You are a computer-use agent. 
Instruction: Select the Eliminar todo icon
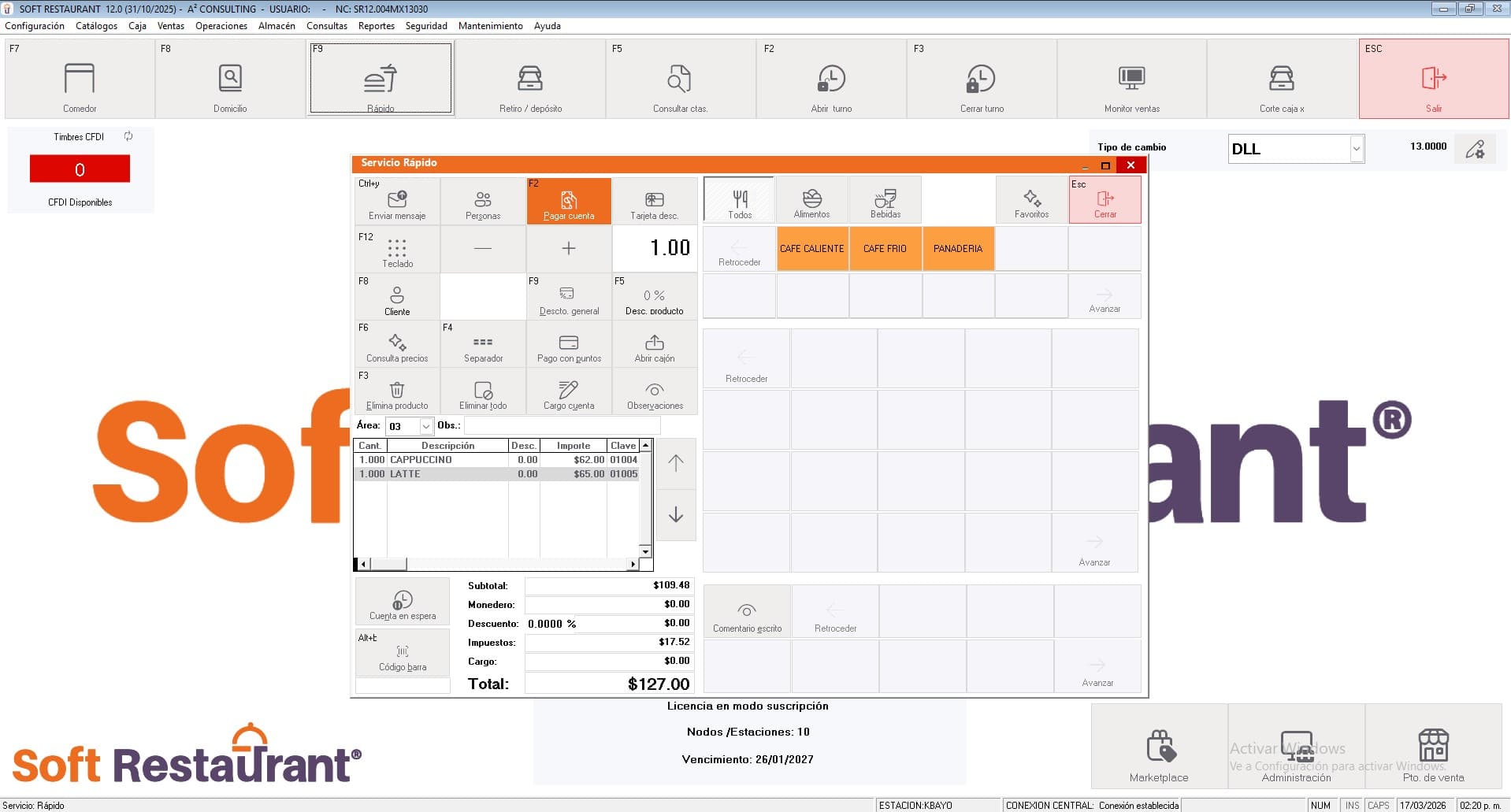482,391
